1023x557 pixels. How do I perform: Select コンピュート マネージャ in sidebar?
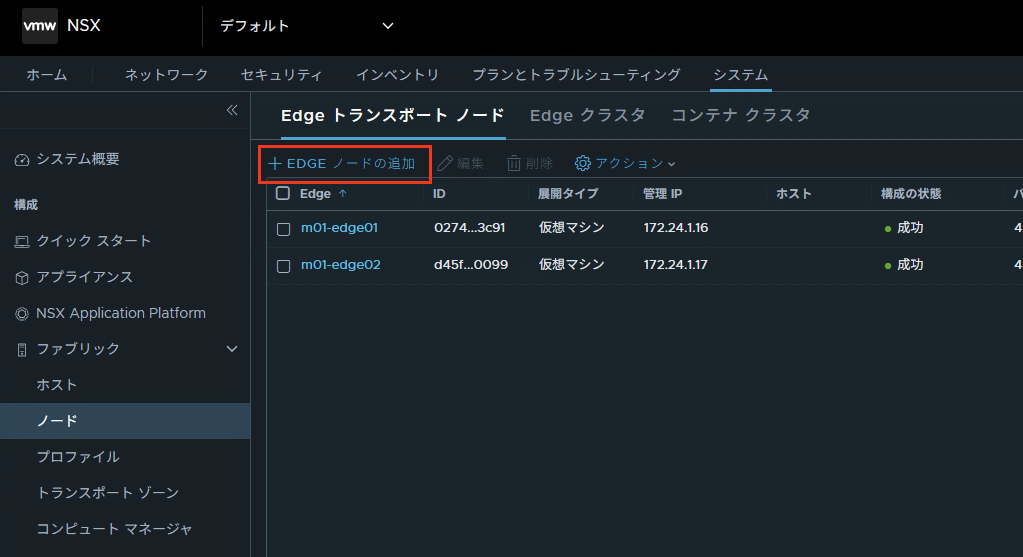pyautogui.click(x=114, y=528)
